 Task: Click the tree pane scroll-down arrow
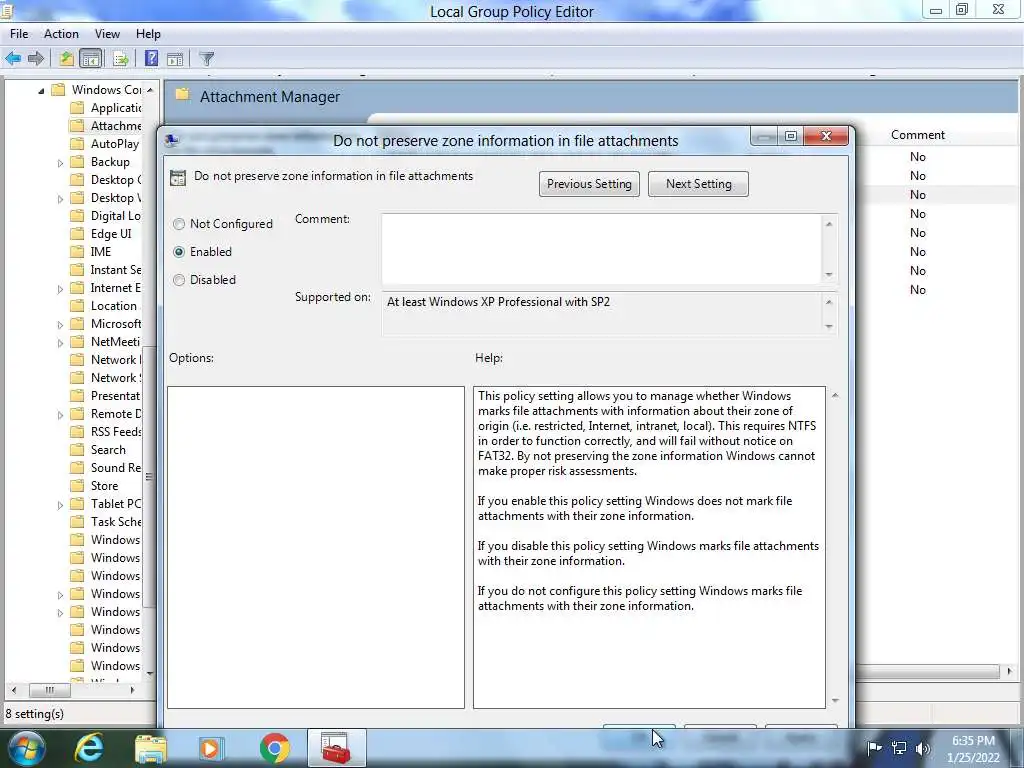pos(150,673)
